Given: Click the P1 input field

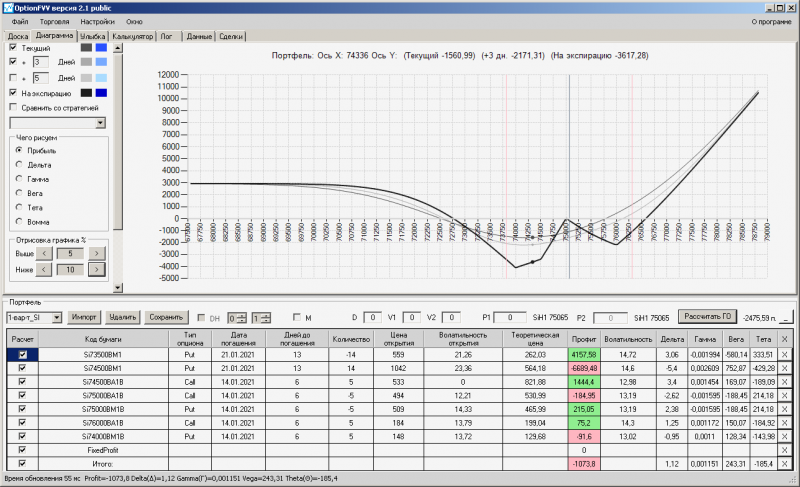Looking at the screenshot, I should click(510, 318).
